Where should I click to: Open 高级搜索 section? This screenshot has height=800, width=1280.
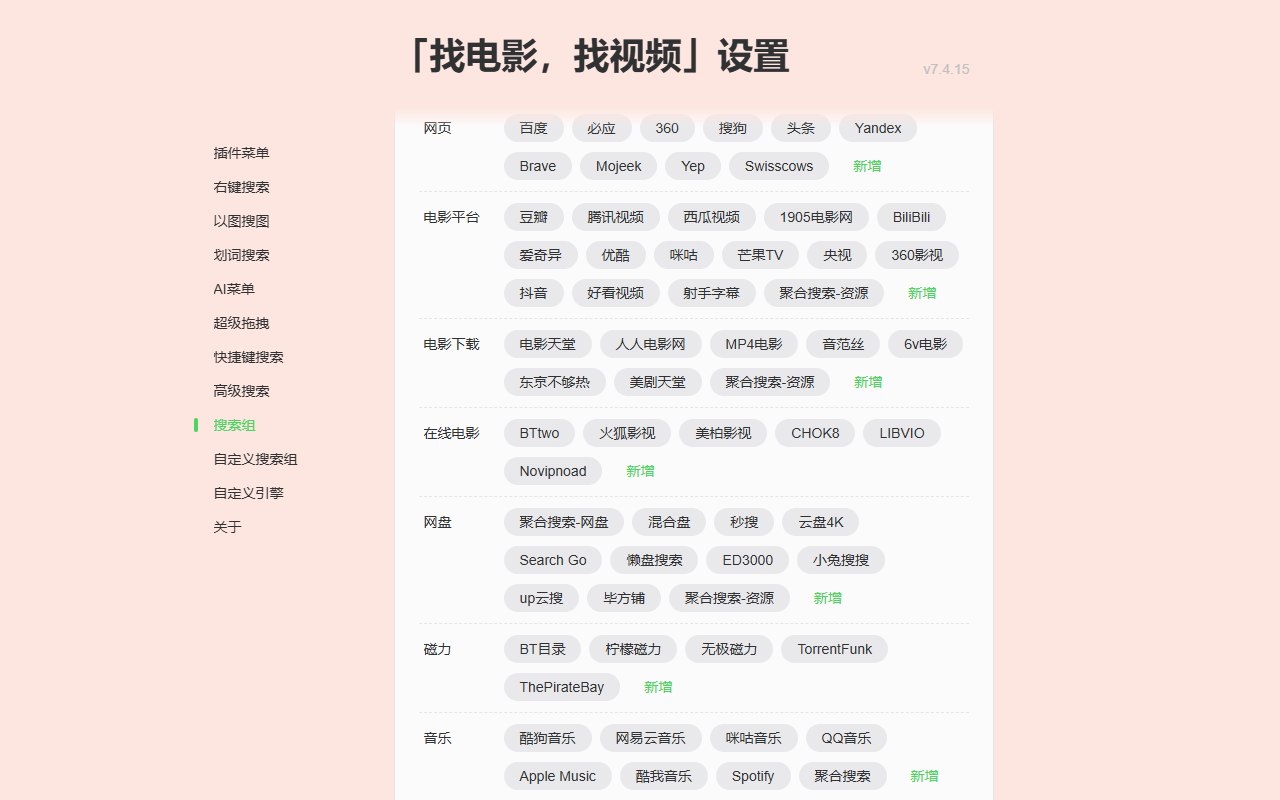tap(241, 391)
